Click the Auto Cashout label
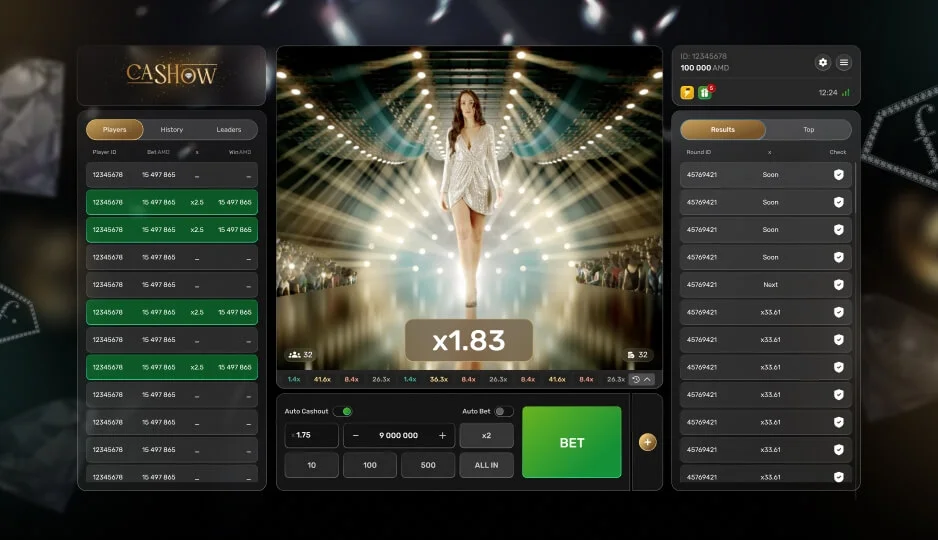 [x=306, y=411]
